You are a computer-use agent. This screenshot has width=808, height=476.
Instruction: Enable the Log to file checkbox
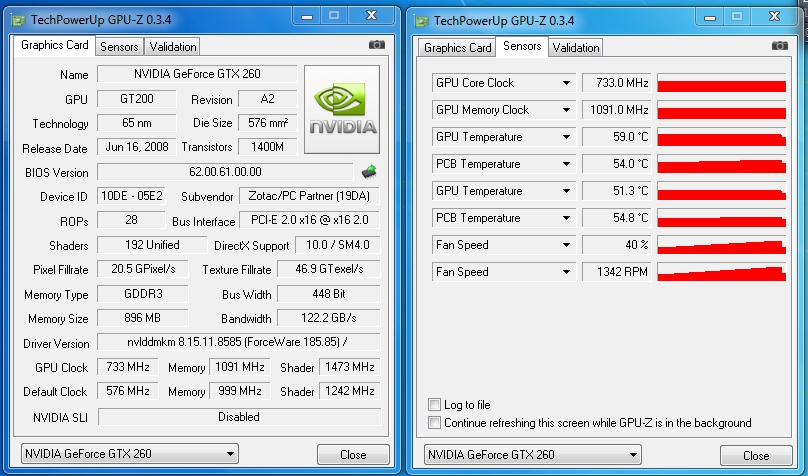pyautogui.click(x=434, y=404)
